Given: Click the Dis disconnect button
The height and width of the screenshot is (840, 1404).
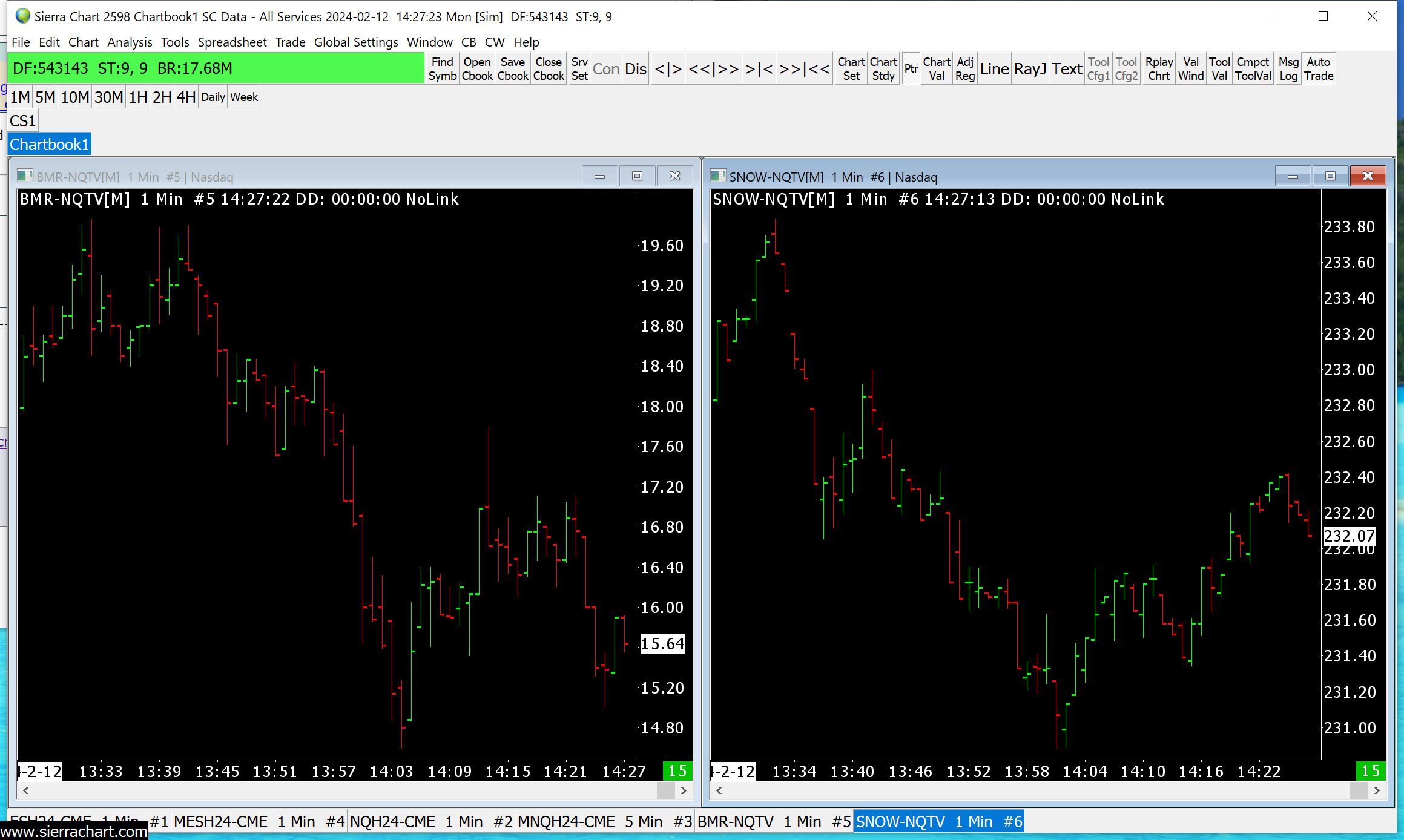Looking at the screenshot, I should [x=635, y=68].
